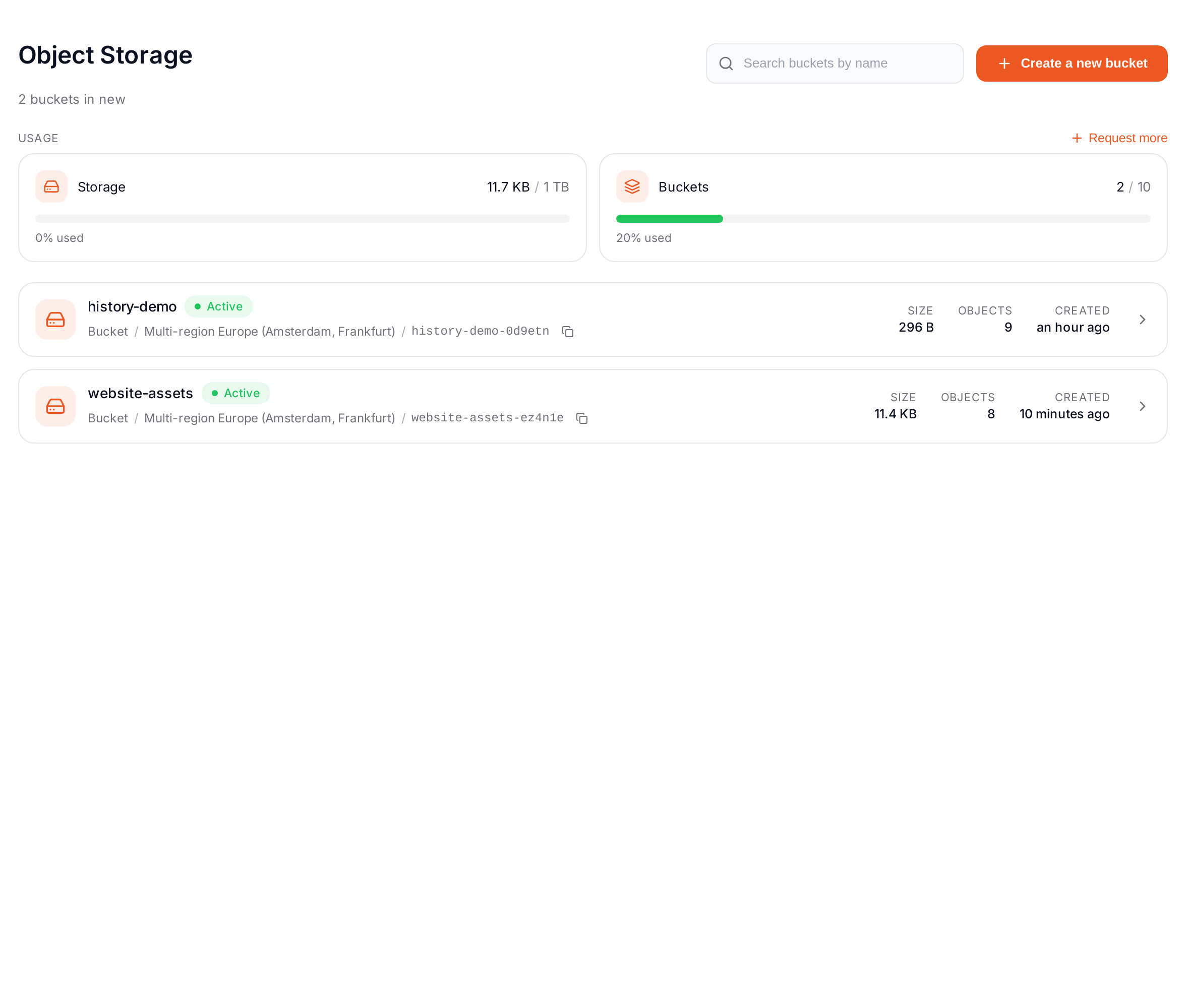Click the website-assets-ez4n1e identifier text
Viewport: 1188px width, 1008px height.
(488, 418)
